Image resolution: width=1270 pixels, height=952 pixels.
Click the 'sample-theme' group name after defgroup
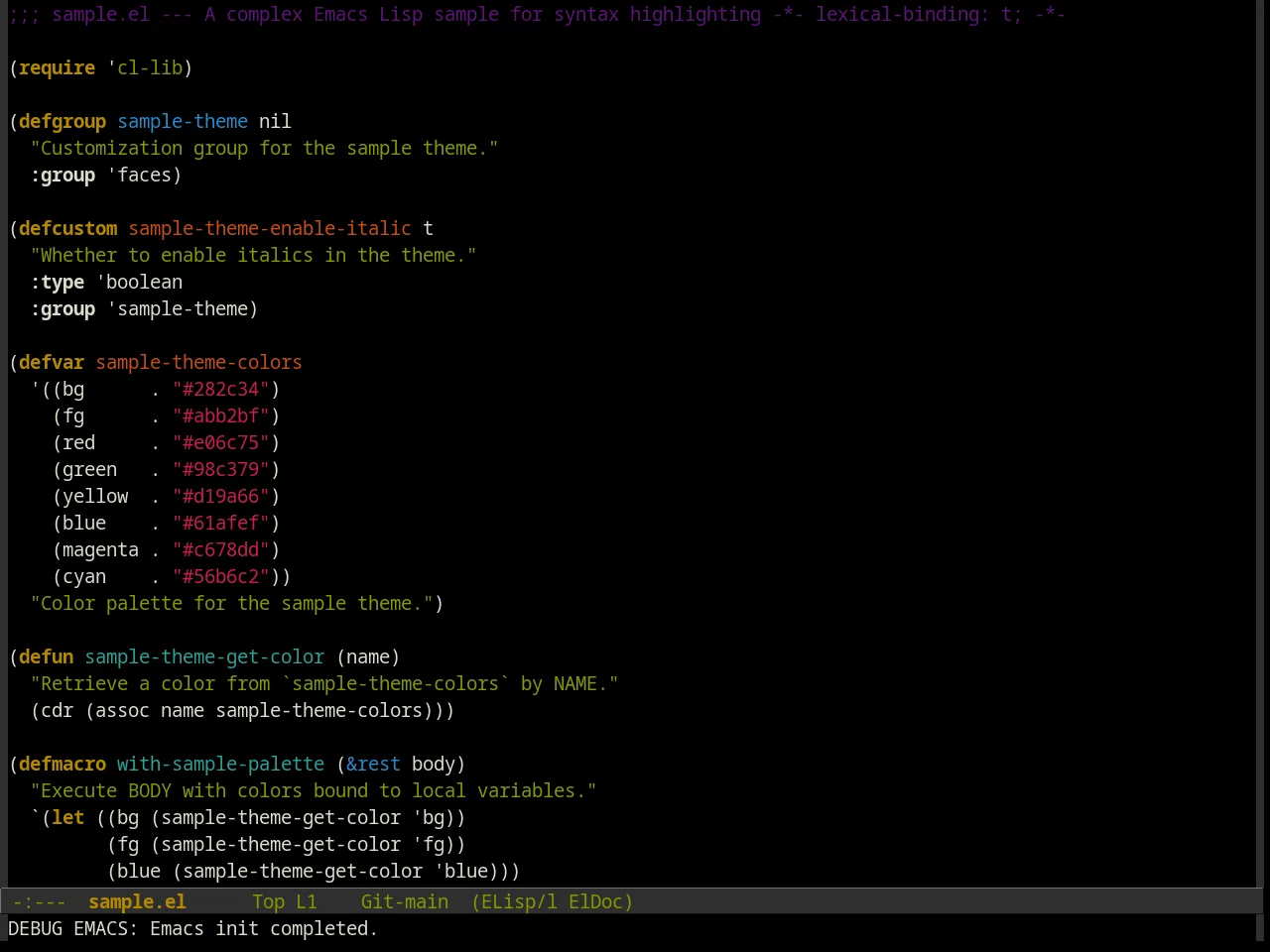pyautogui.click(x=183, y=121)
